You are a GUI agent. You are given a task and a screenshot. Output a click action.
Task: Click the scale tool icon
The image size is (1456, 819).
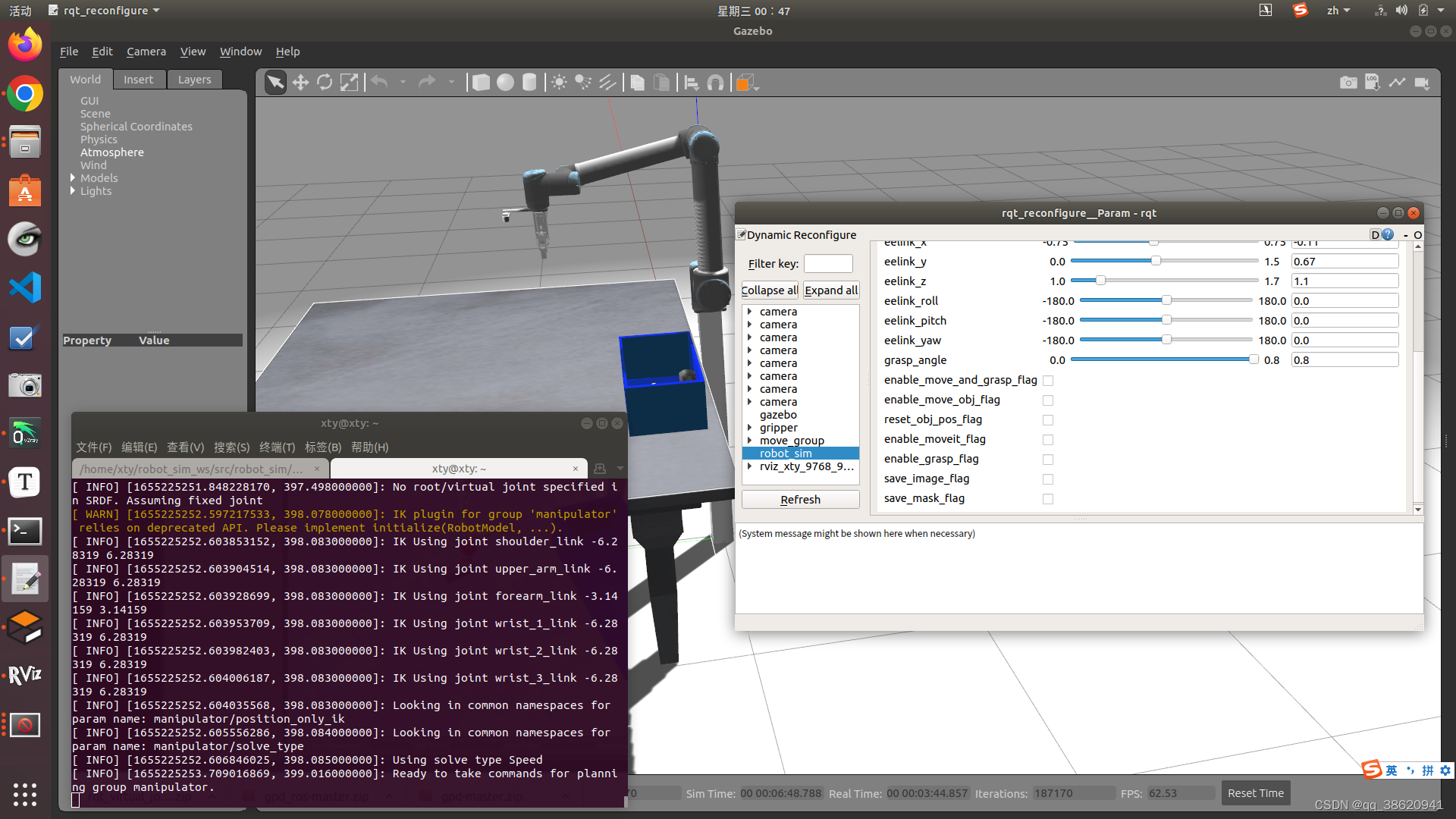pyautogui.click(x=349, y=83)
